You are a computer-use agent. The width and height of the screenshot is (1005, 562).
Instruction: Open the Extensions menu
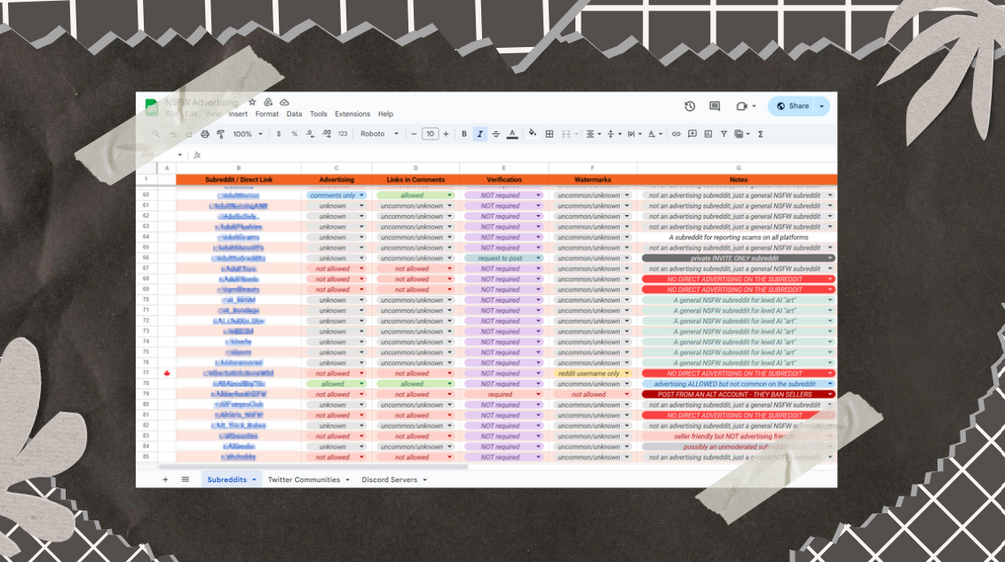click(353, 114)
